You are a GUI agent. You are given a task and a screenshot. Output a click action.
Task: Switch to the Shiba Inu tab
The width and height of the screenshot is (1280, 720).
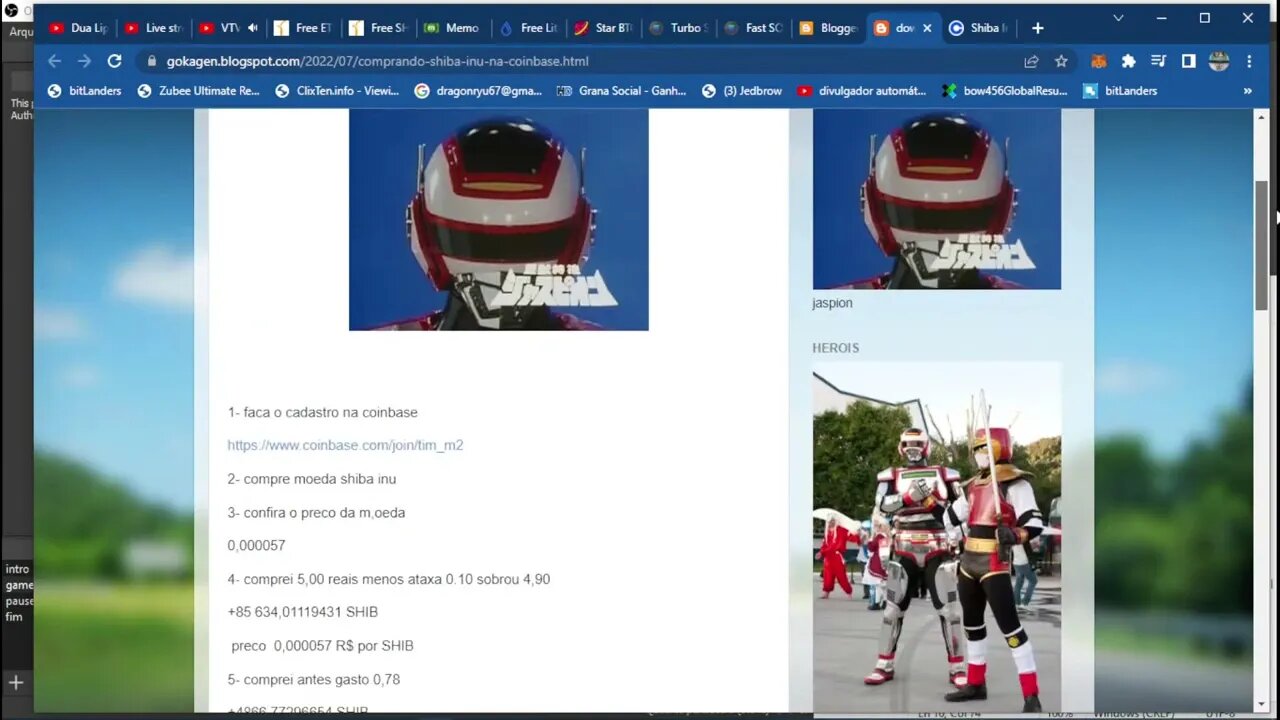(x=978, y=28)
